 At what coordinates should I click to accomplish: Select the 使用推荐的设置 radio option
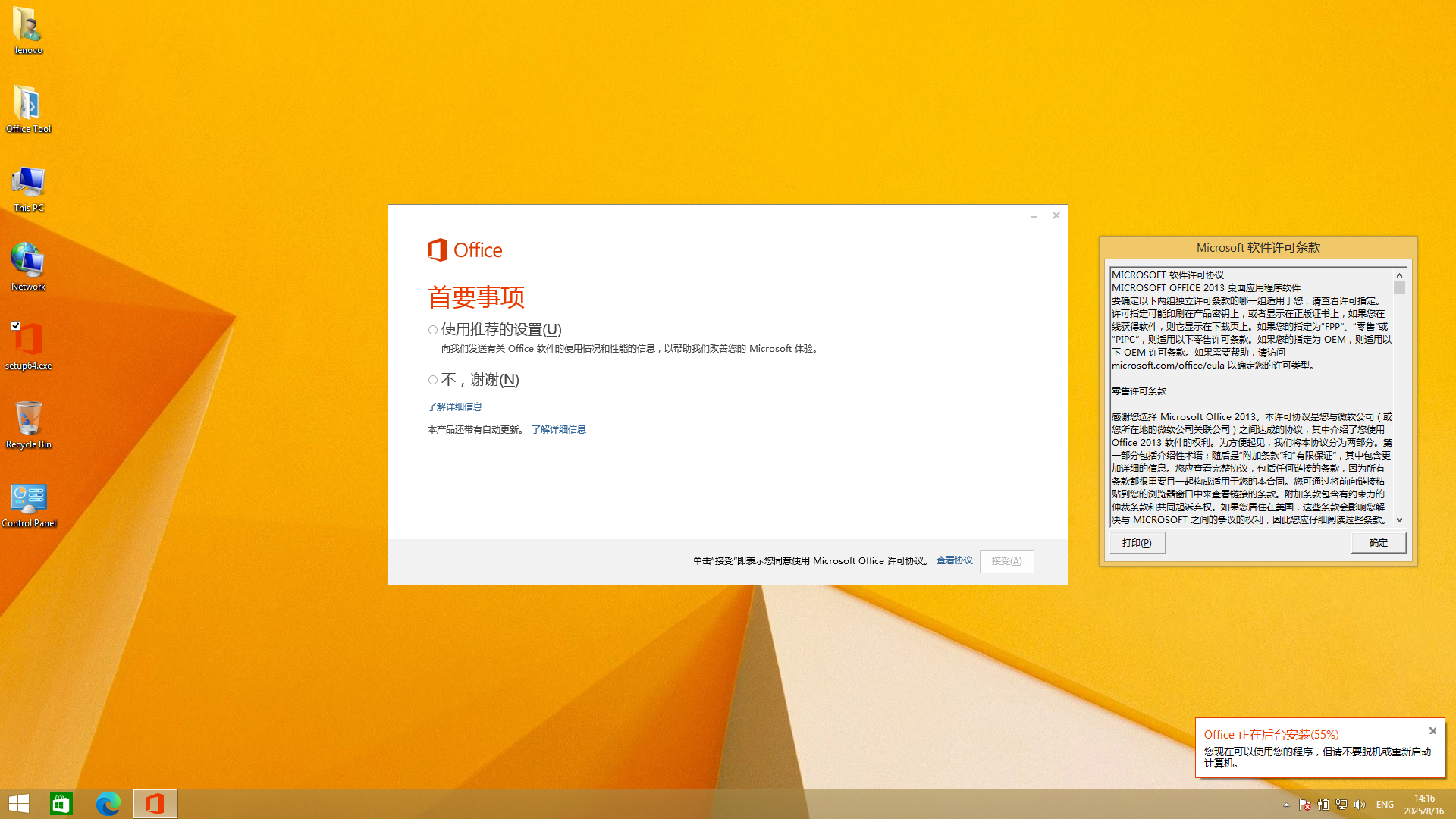pos(433,330)
